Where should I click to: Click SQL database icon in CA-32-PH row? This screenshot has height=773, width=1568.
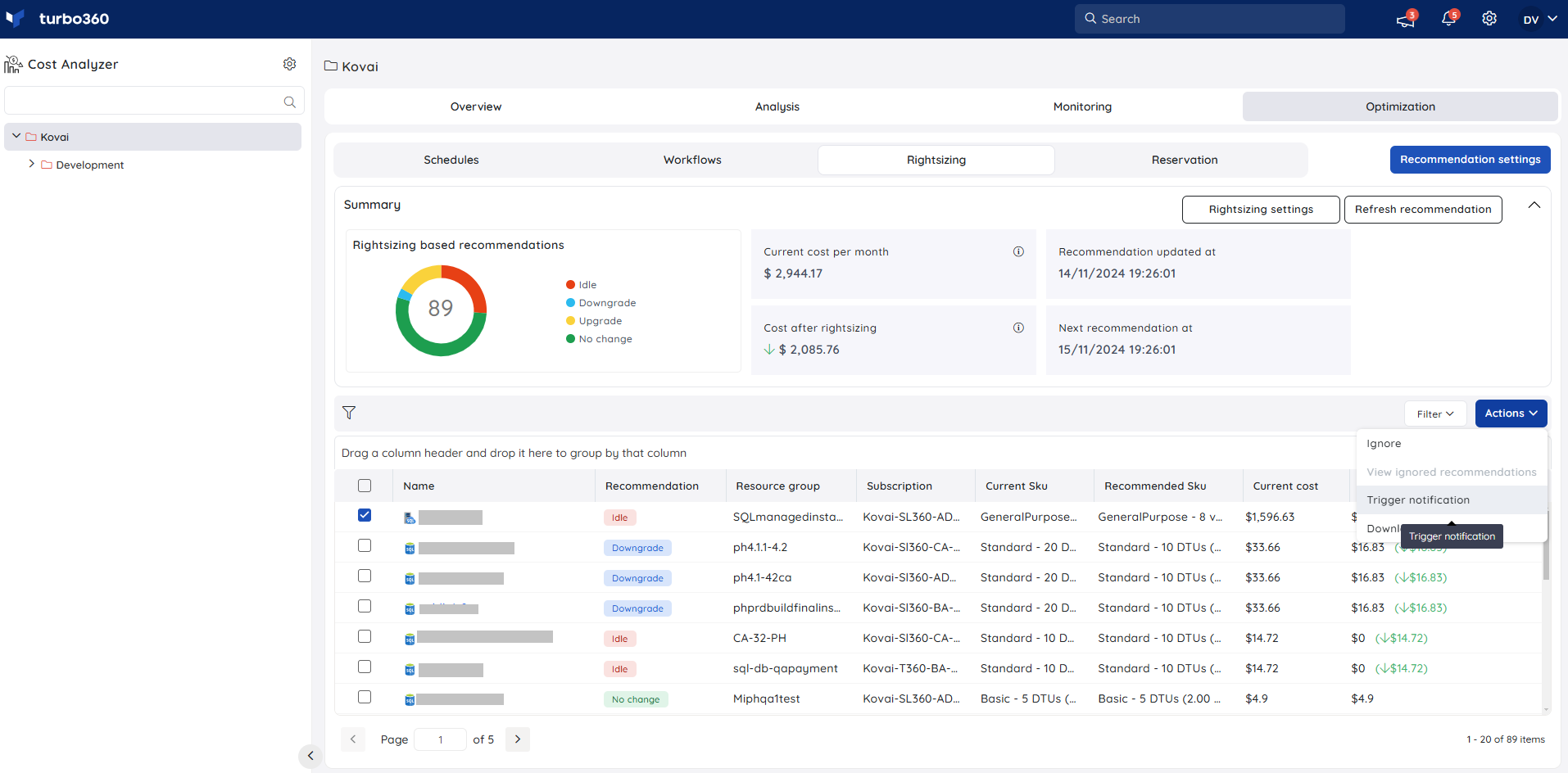[410, 639]
